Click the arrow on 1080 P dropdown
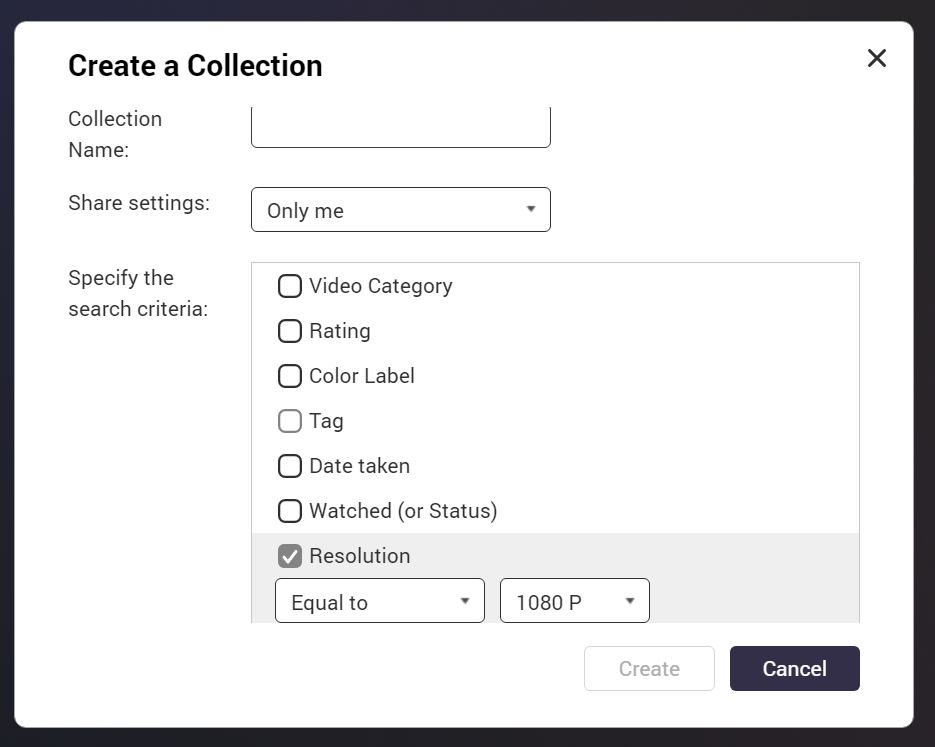935x747 pixels. click(x=630, y=601)
